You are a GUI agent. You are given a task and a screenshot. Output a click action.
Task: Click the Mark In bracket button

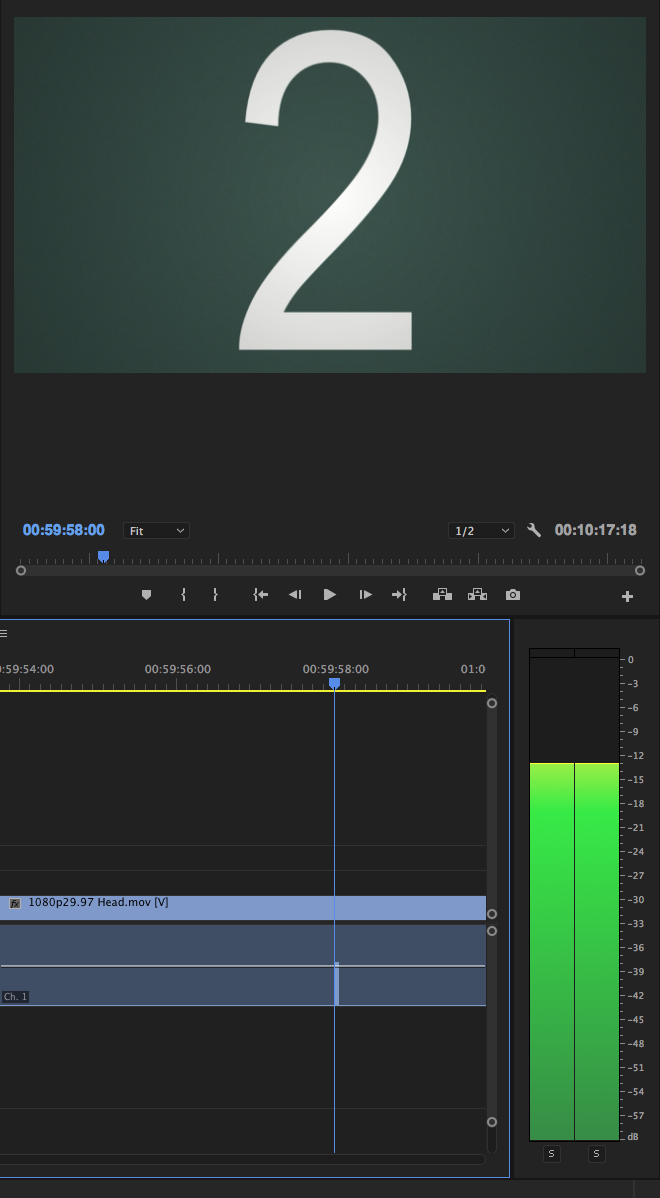coord(183,594)
